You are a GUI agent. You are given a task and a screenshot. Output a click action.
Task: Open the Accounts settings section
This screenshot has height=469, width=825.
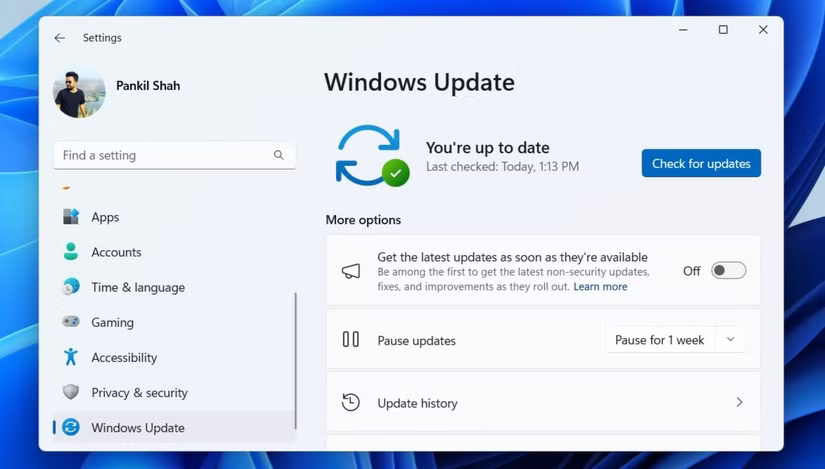tap(174, 252)
